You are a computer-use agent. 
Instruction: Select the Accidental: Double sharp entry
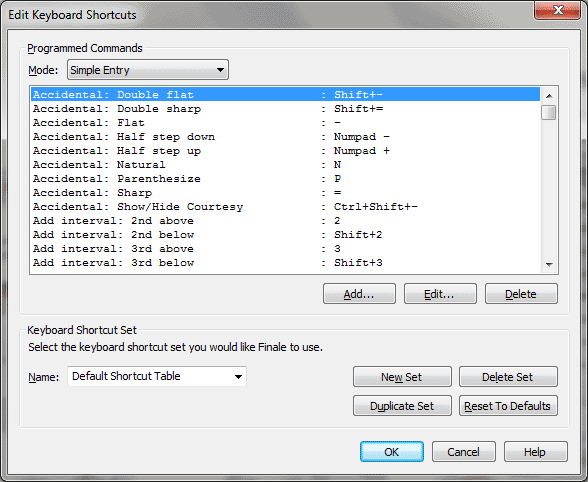[x=285, y=109]
